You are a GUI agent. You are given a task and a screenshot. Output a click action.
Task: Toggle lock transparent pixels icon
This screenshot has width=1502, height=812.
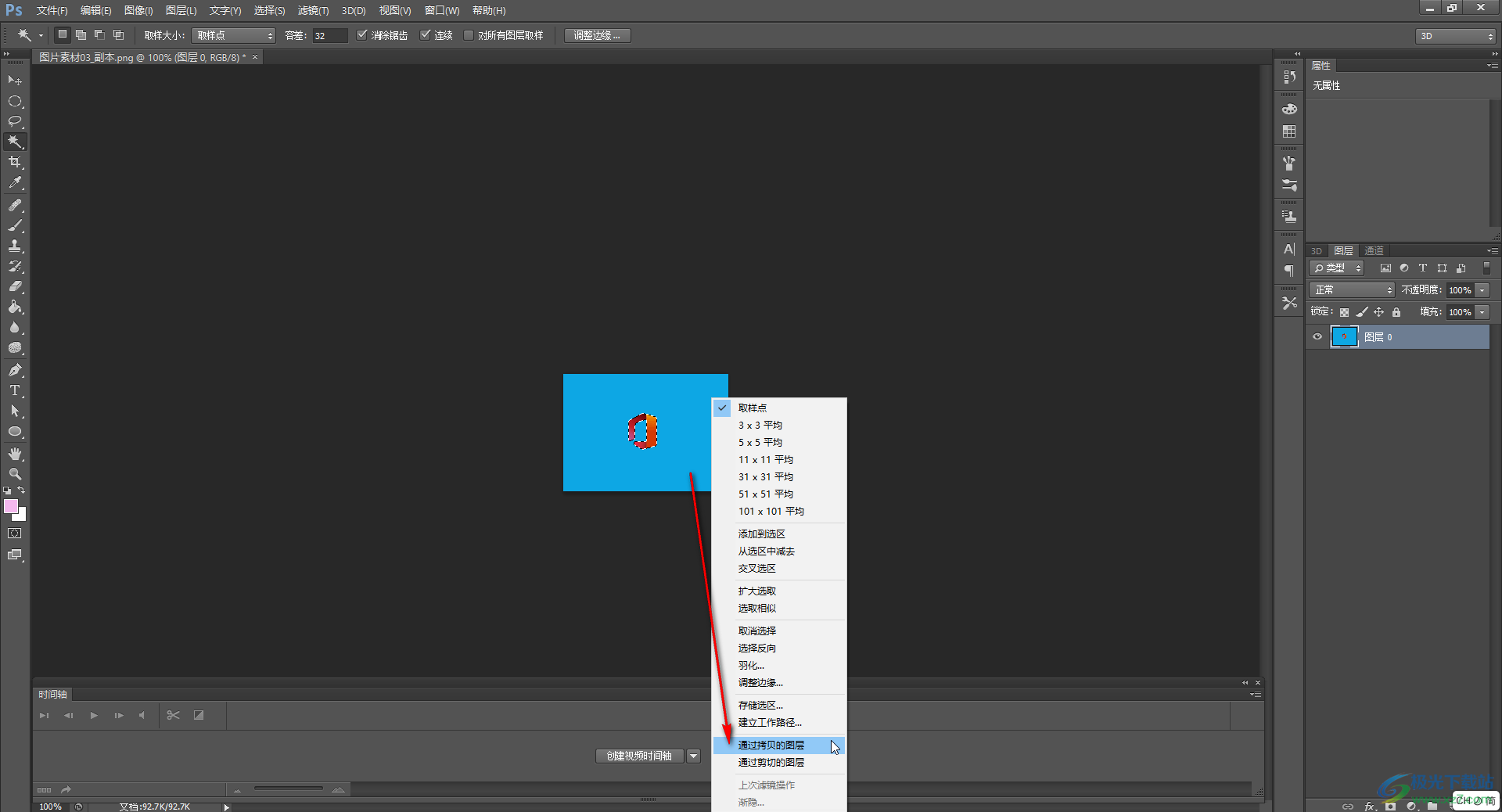point(1344,312)
